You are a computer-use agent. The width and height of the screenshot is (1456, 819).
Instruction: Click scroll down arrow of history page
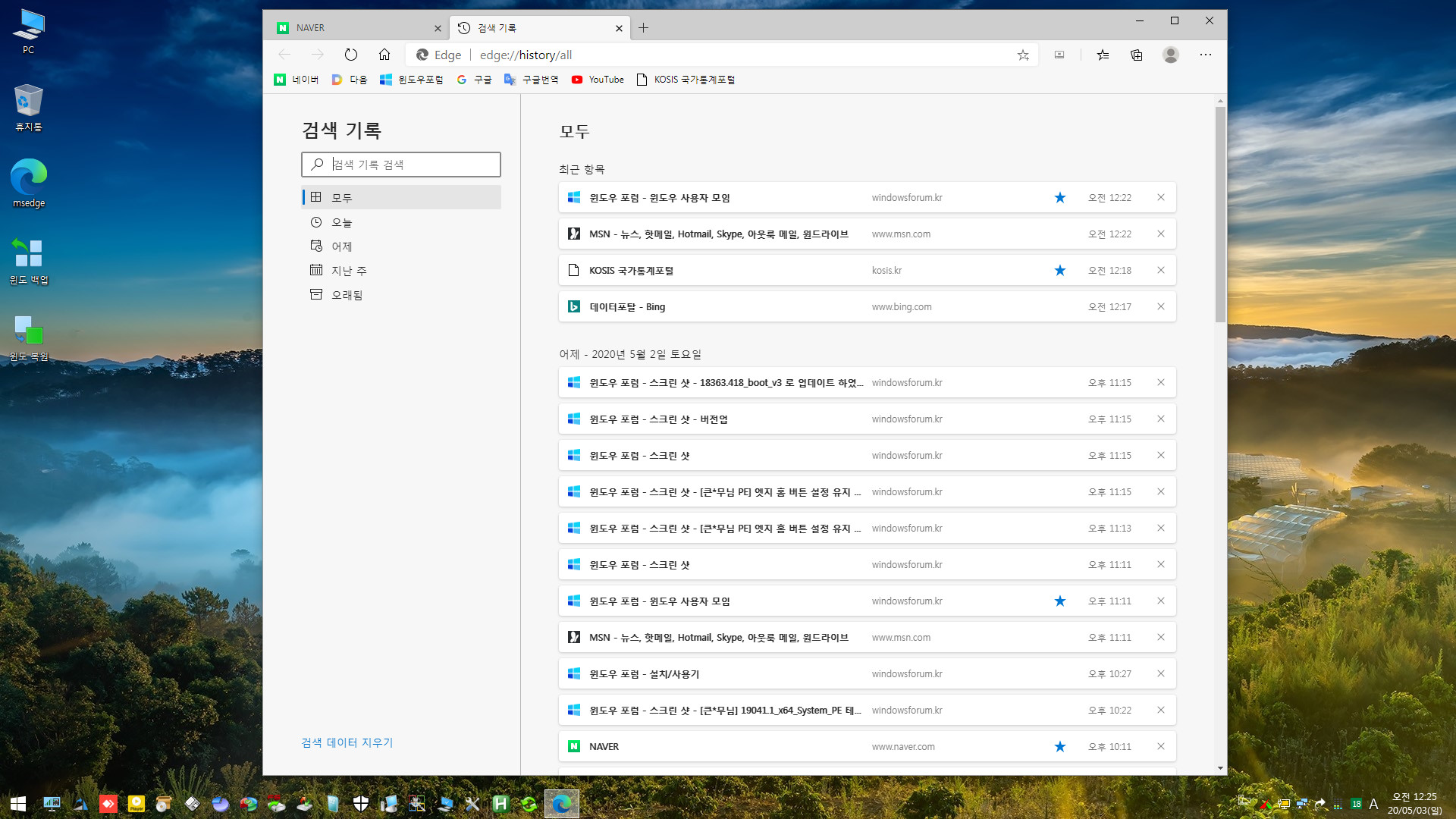click(1220, 768)
